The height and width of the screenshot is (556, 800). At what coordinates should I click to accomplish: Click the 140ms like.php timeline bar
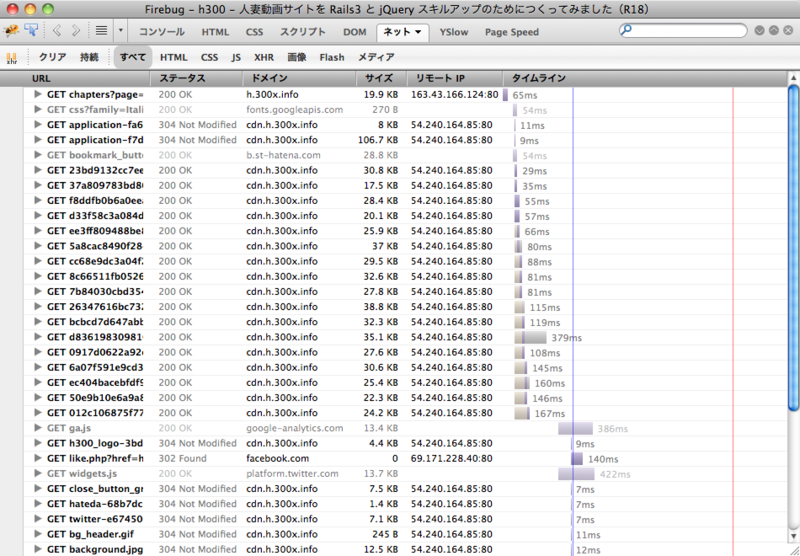[x=577, y=459]
